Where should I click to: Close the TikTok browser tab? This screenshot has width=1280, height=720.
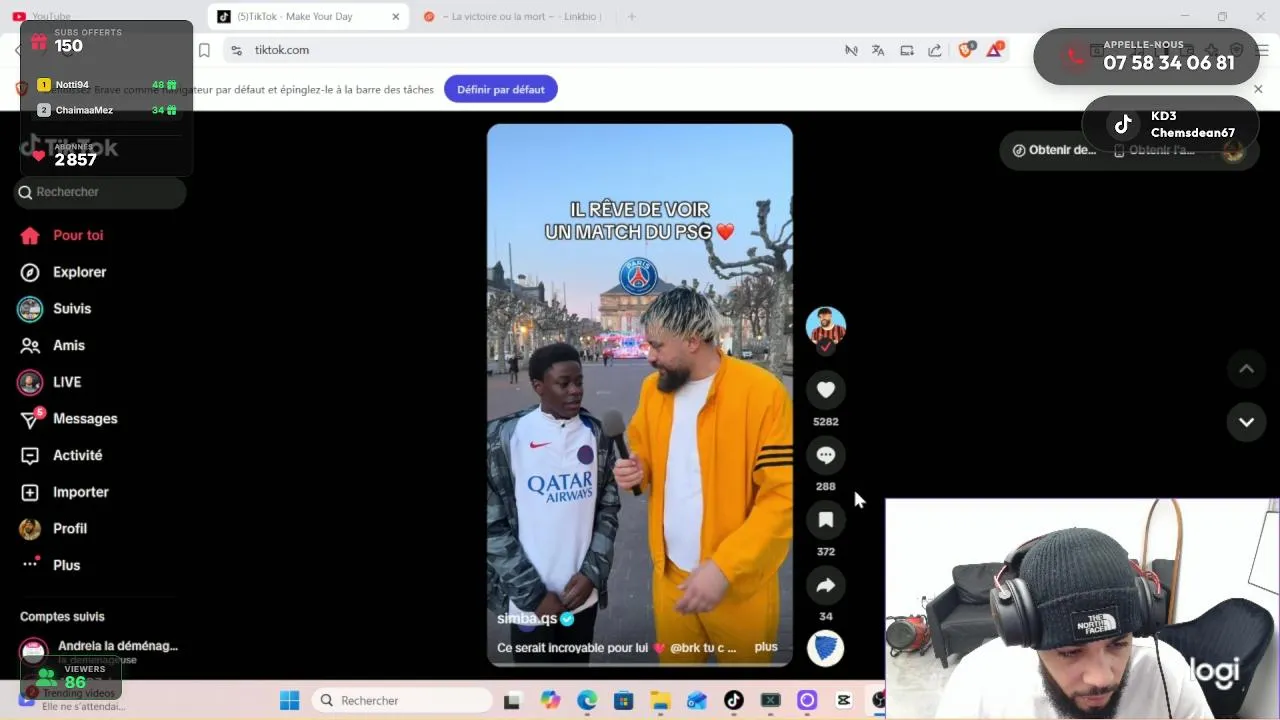(395, 16)
